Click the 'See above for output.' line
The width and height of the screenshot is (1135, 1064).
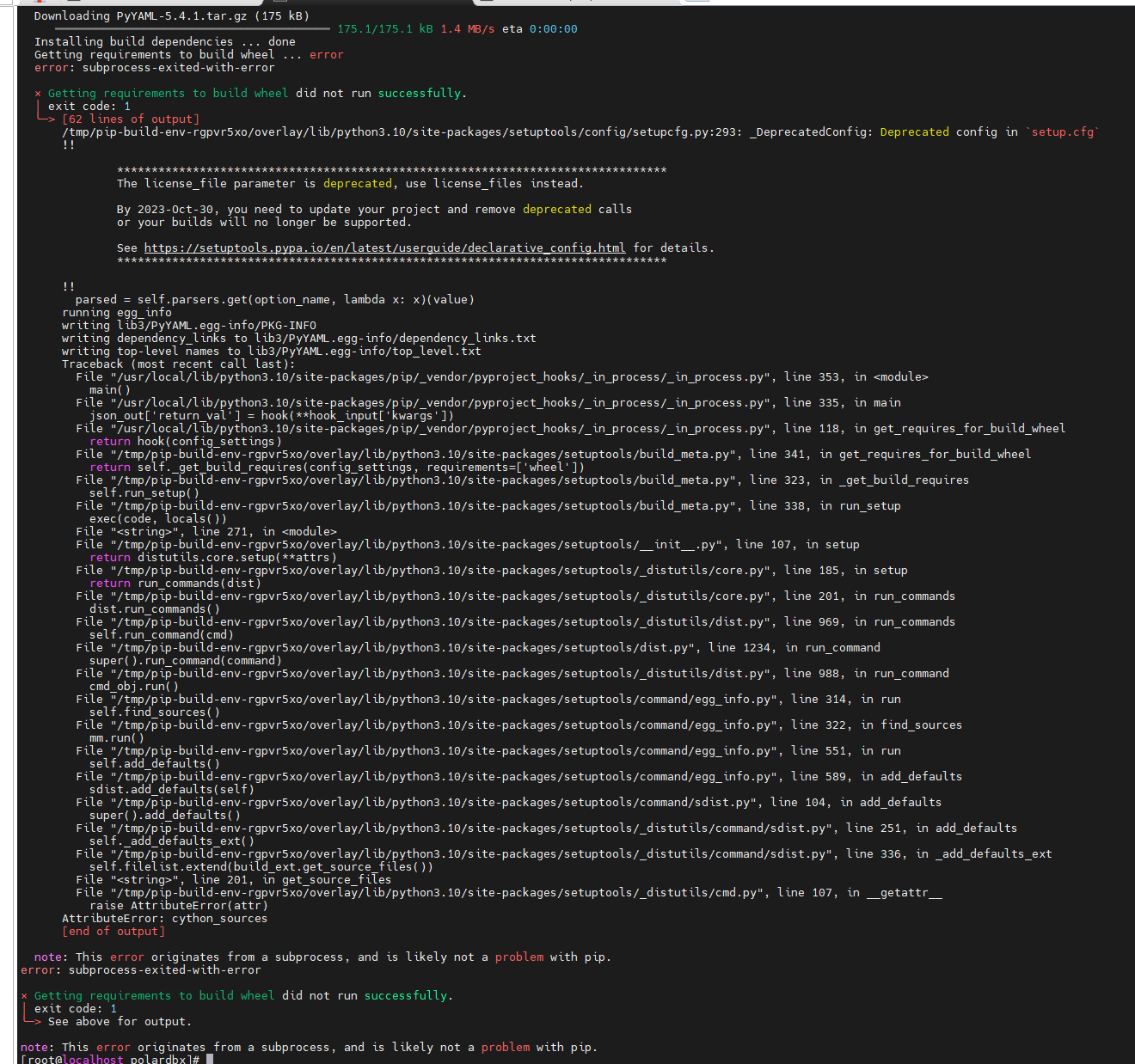point(120,1022)
